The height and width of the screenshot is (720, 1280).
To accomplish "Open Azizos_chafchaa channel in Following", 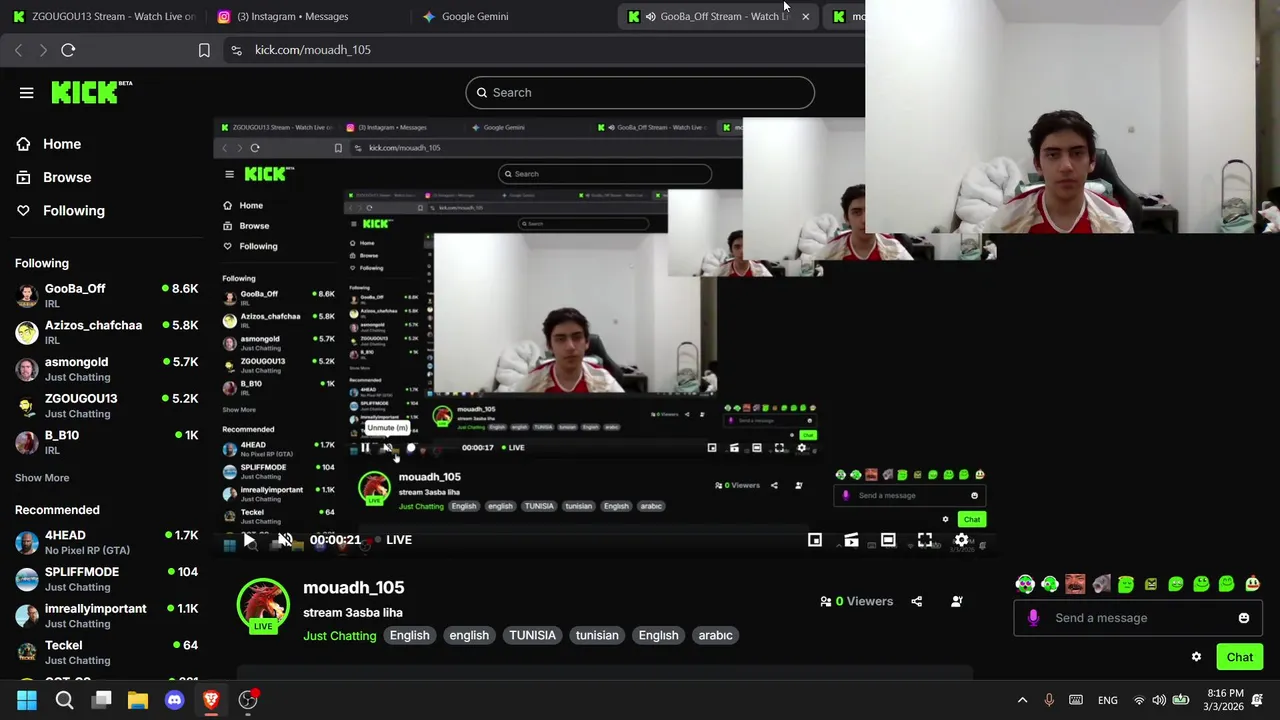I will coord(106,332).
